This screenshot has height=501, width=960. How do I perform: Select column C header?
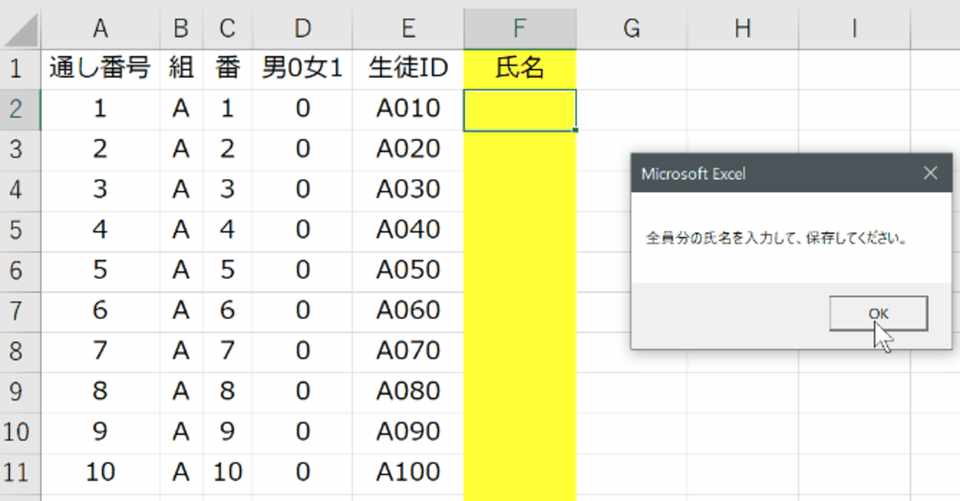[227, 29]
